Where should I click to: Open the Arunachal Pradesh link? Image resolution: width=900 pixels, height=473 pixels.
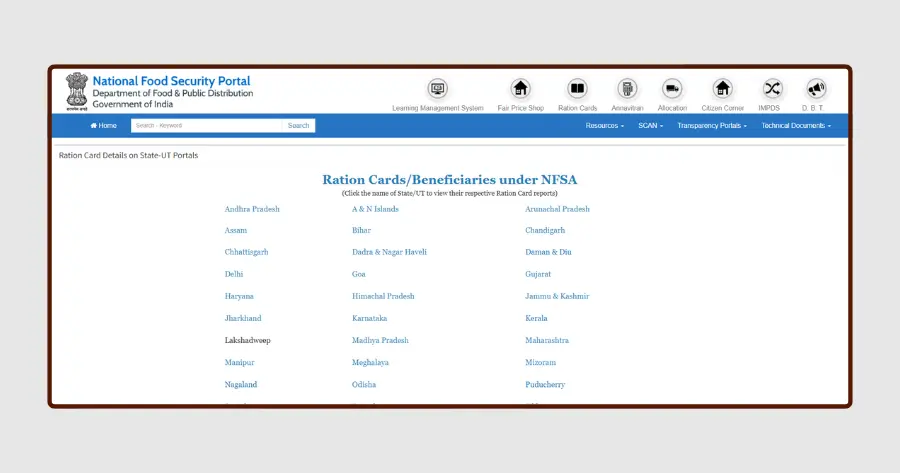pyautogui.click(x=557, y=209)
